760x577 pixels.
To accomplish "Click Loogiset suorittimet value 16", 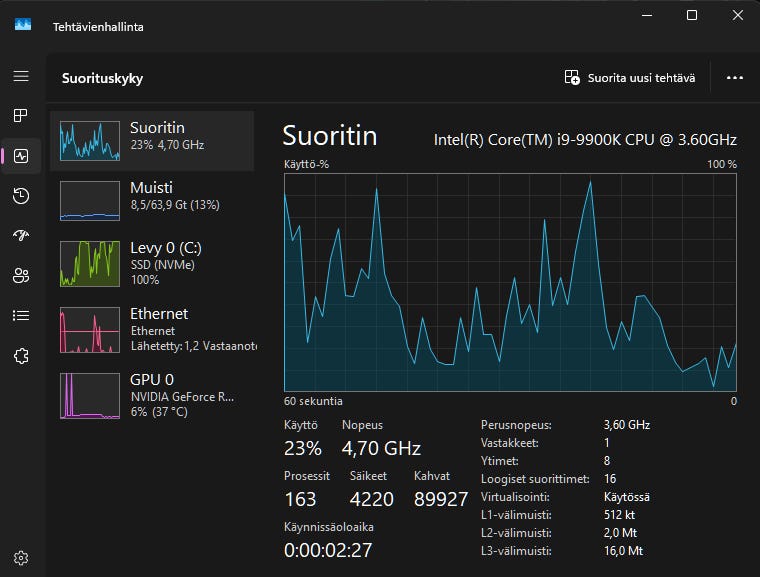I will point(610,479).
